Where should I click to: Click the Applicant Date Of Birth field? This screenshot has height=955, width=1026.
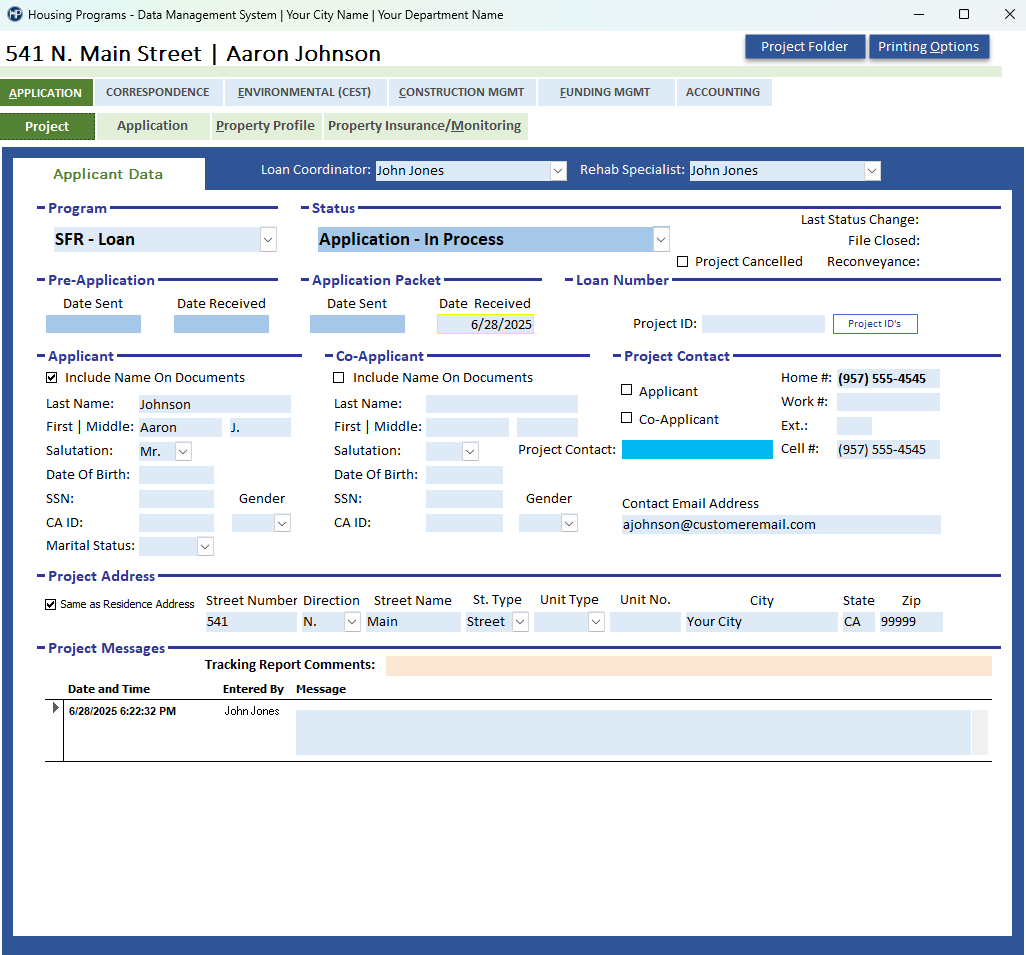tap(176, 475)
